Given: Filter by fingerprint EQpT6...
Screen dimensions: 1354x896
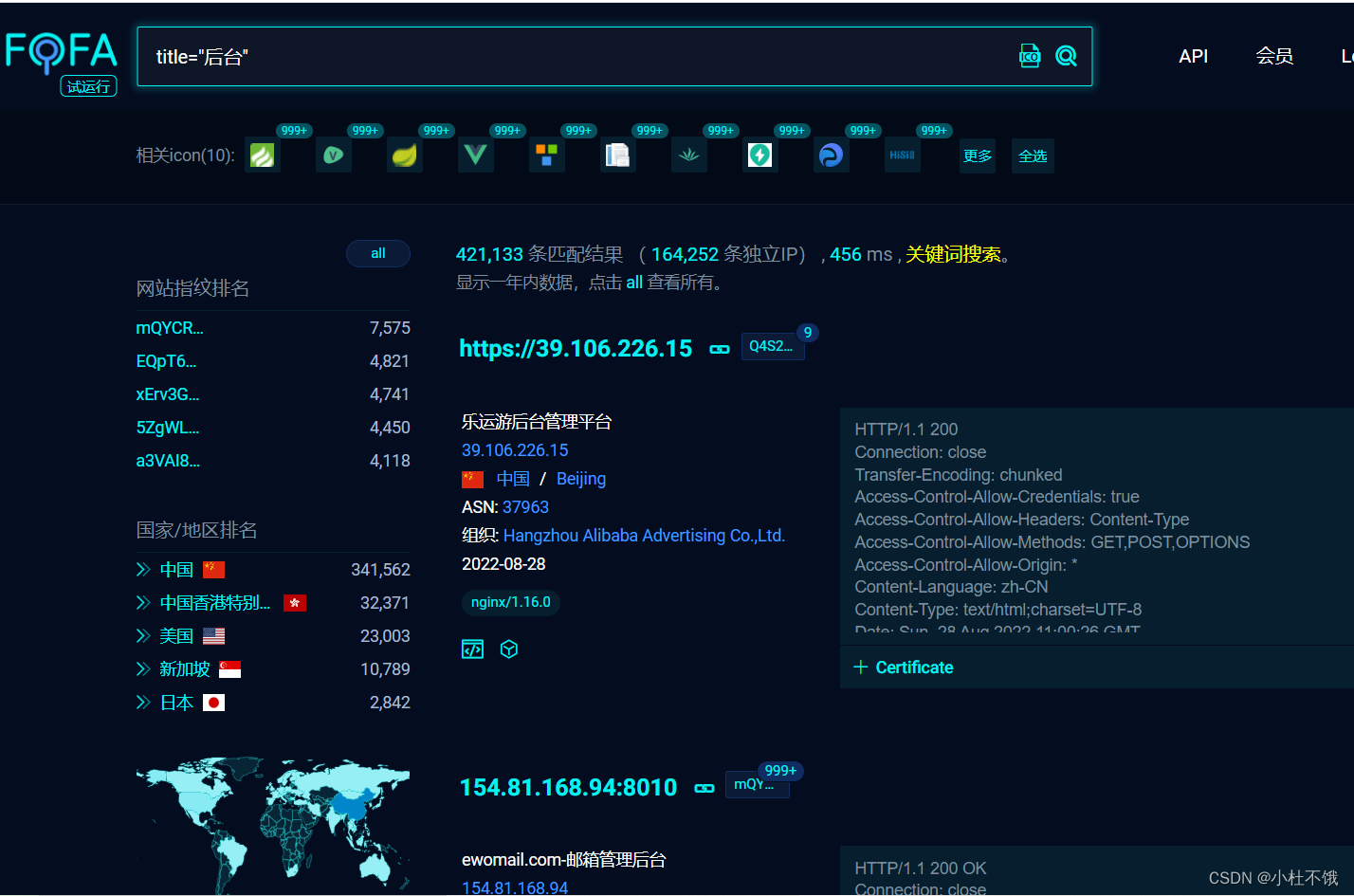Looking at the screenshot, I should pyautogui.click(x=166, y=361).
